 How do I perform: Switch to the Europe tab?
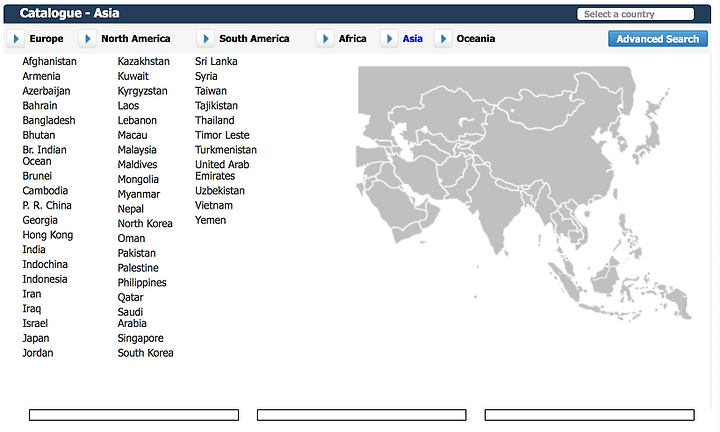tap(46, 39)
